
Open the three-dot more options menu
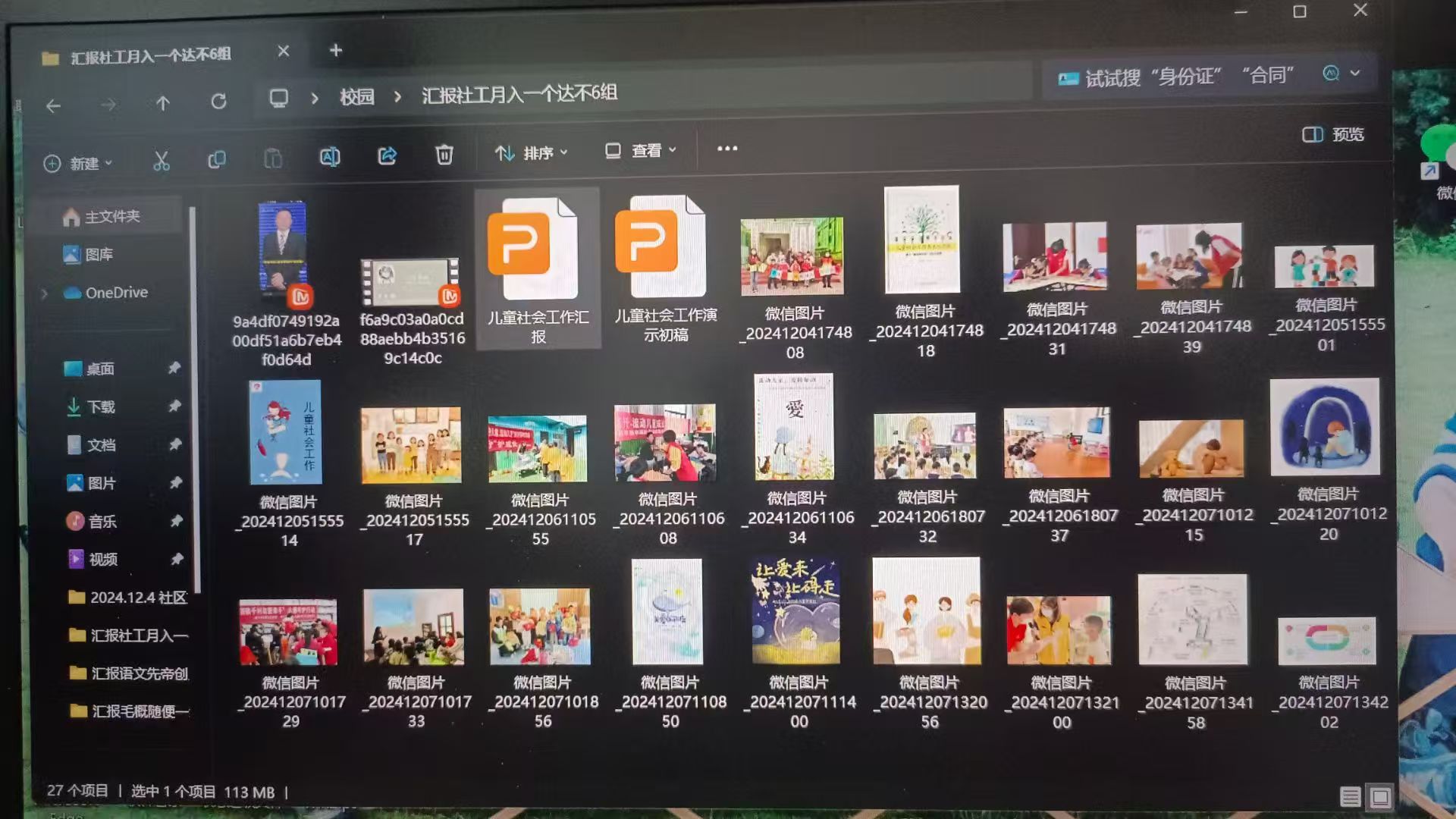726,149
